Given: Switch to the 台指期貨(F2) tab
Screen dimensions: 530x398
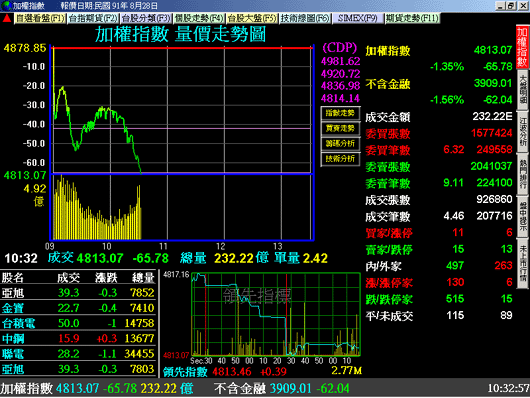Looking at the screenshot, I should tap(93, 18).
